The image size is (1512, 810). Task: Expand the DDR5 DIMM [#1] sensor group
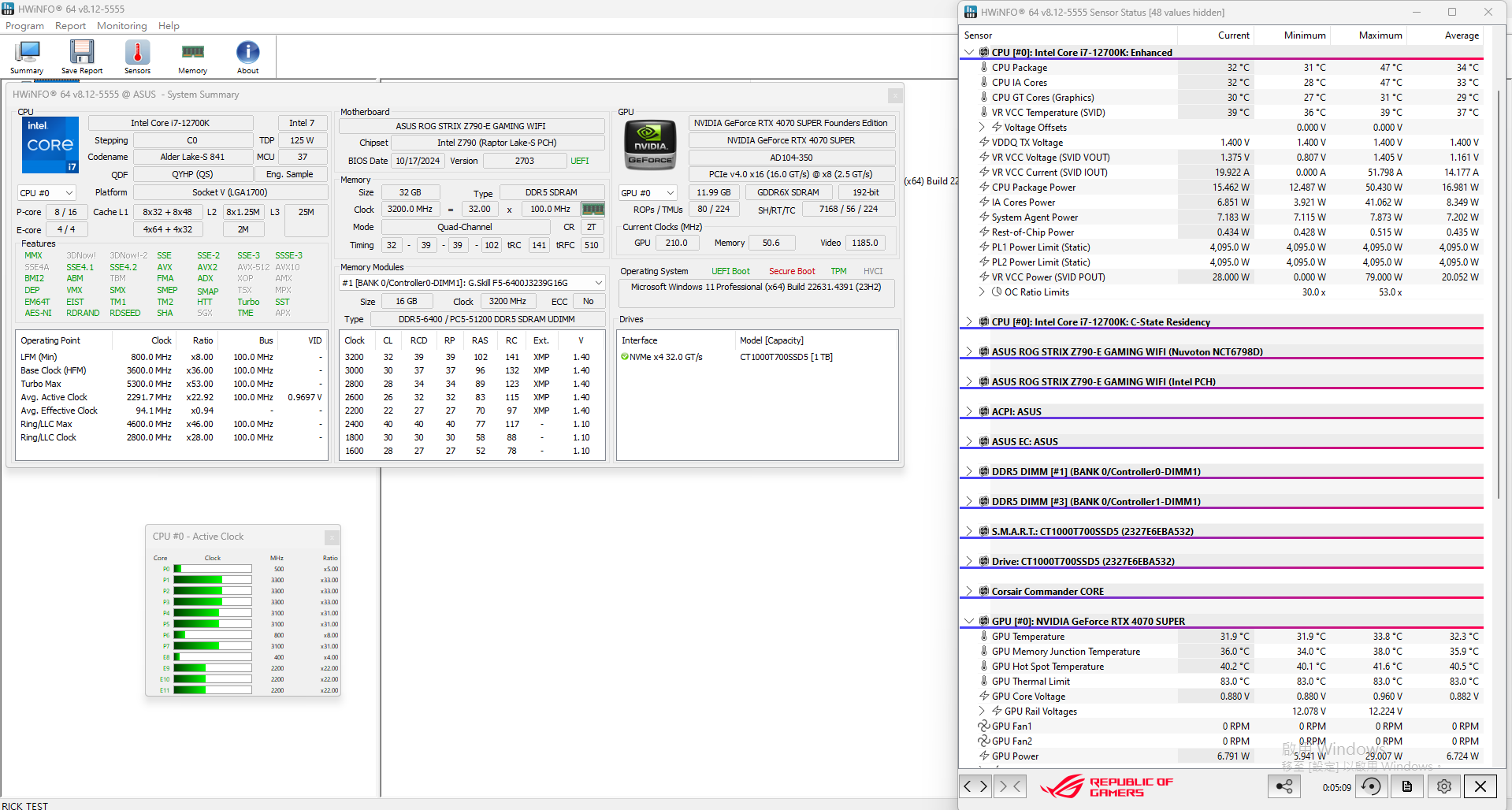969,472
